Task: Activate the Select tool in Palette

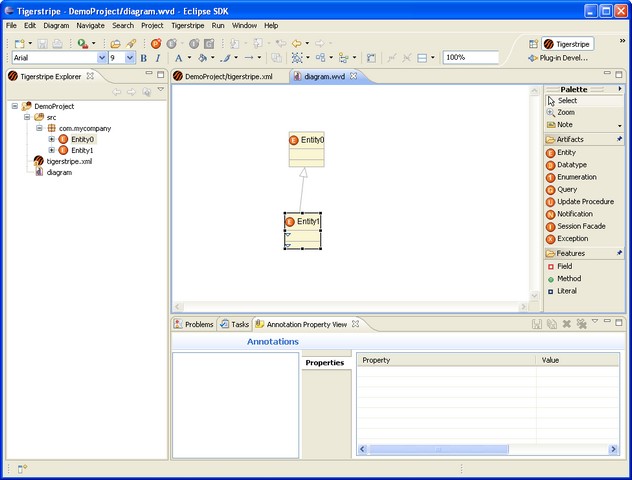Action: click(x=584, y=101)
